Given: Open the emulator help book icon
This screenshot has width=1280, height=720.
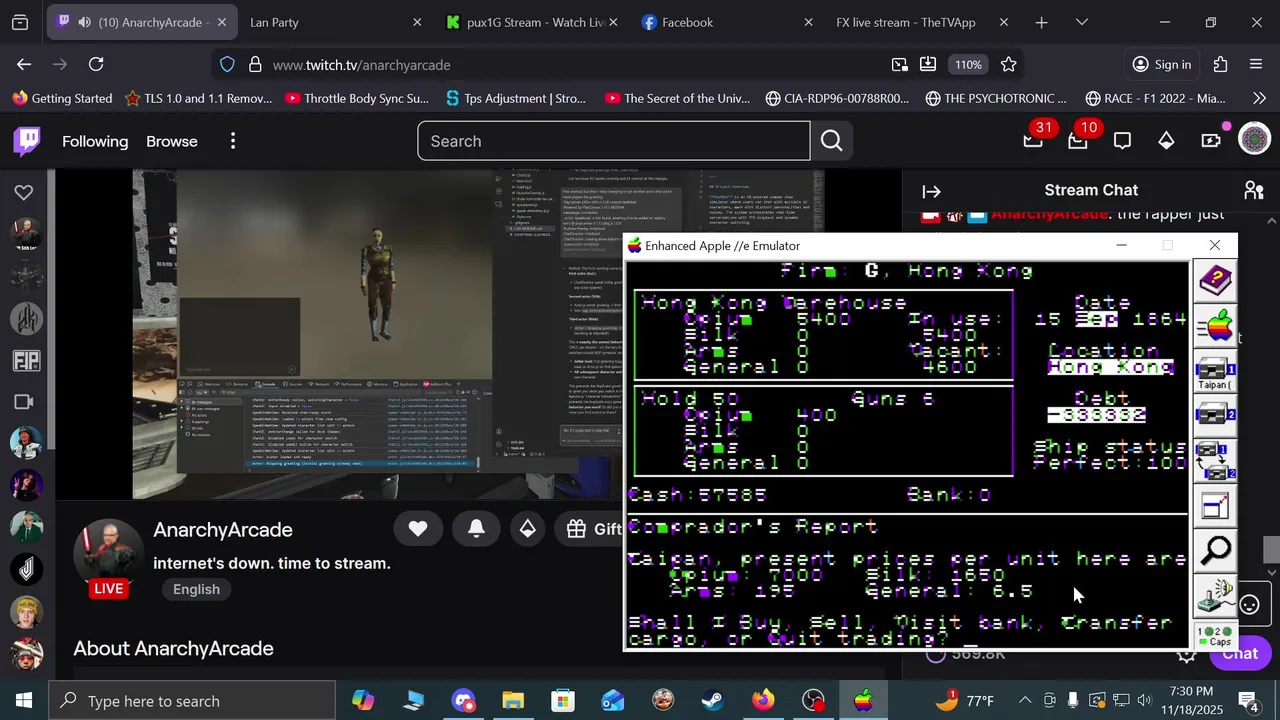Looking at the screenshot, I should point(1216,281).
